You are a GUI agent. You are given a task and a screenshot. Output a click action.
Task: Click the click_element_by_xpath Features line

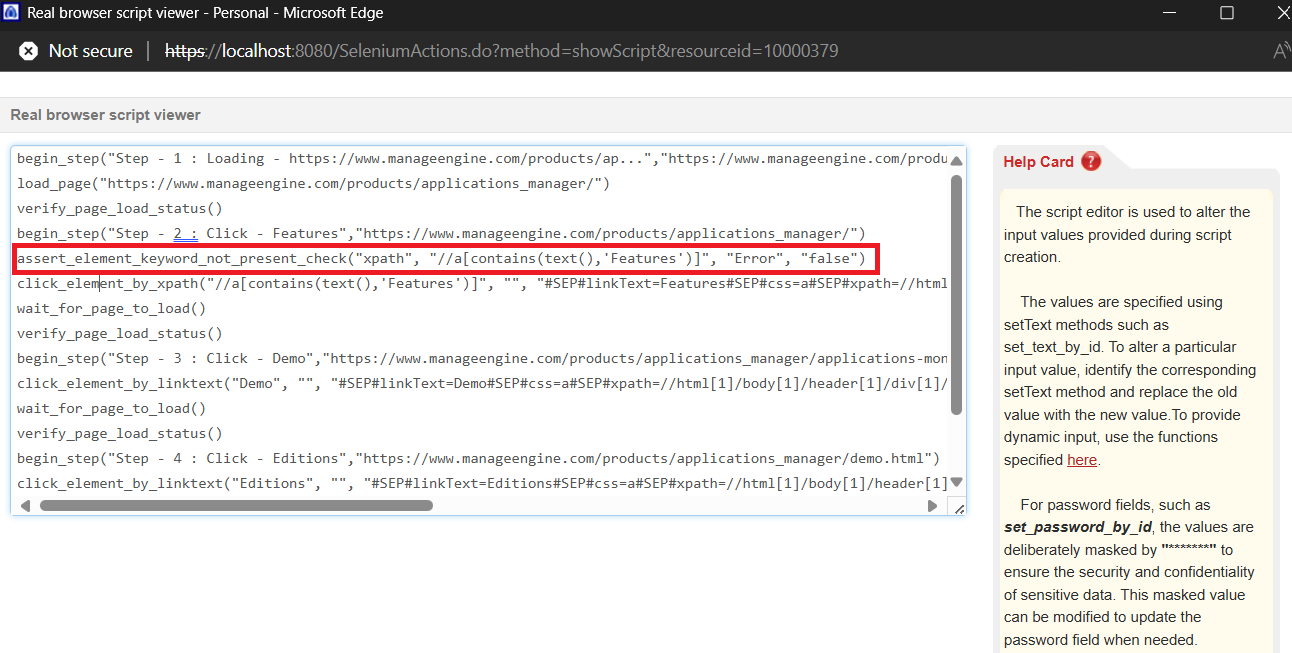pyautogui.click(x=482, y=284)
